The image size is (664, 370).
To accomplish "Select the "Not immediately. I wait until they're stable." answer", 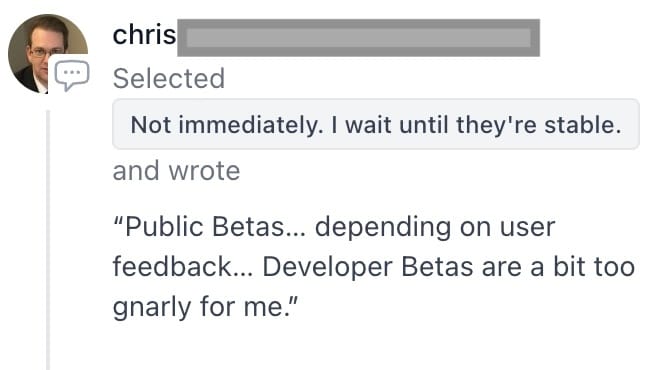I will point(376,124).
